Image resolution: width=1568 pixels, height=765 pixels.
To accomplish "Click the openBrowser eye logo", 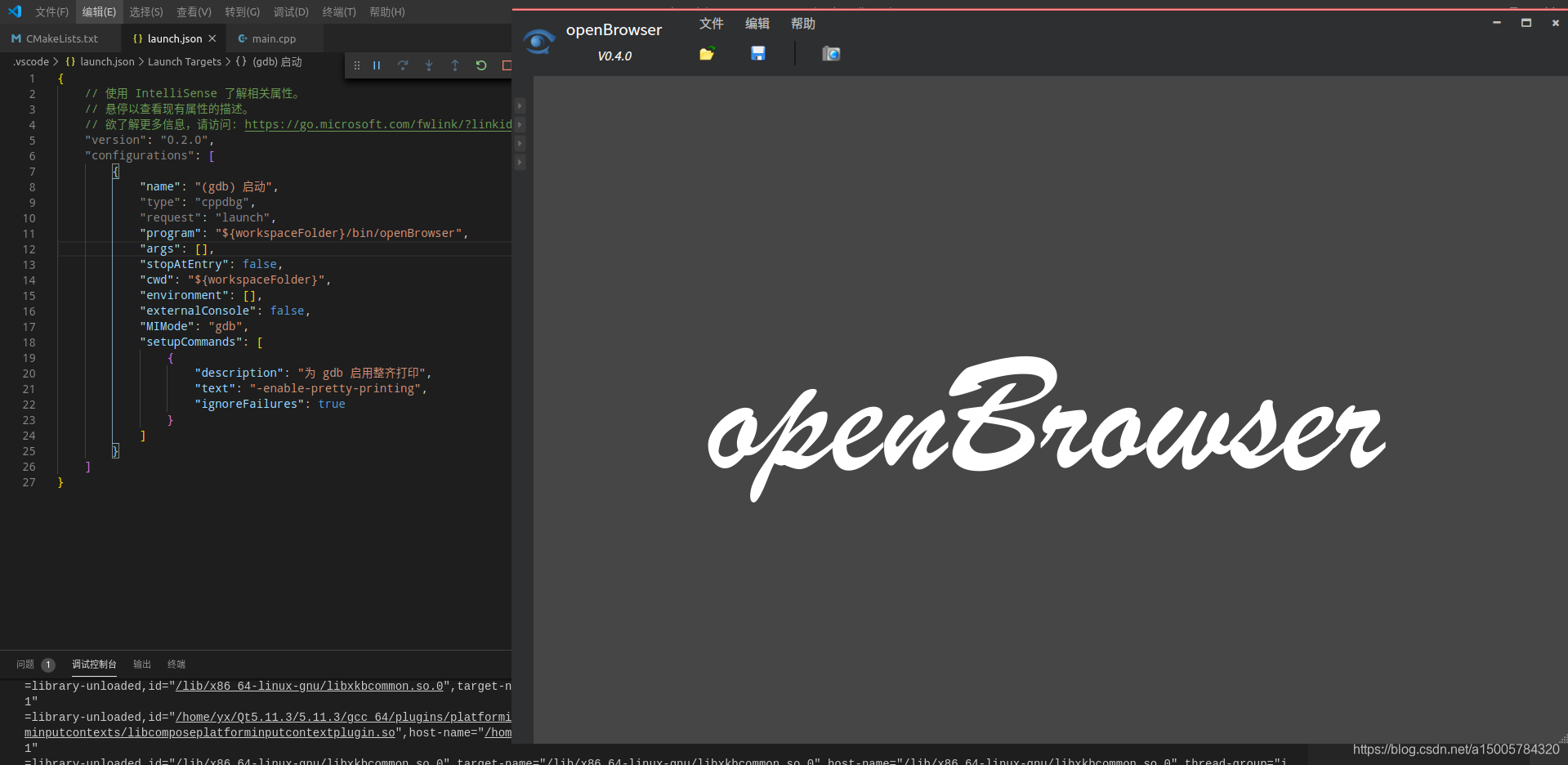I will (x=539, y=41).
